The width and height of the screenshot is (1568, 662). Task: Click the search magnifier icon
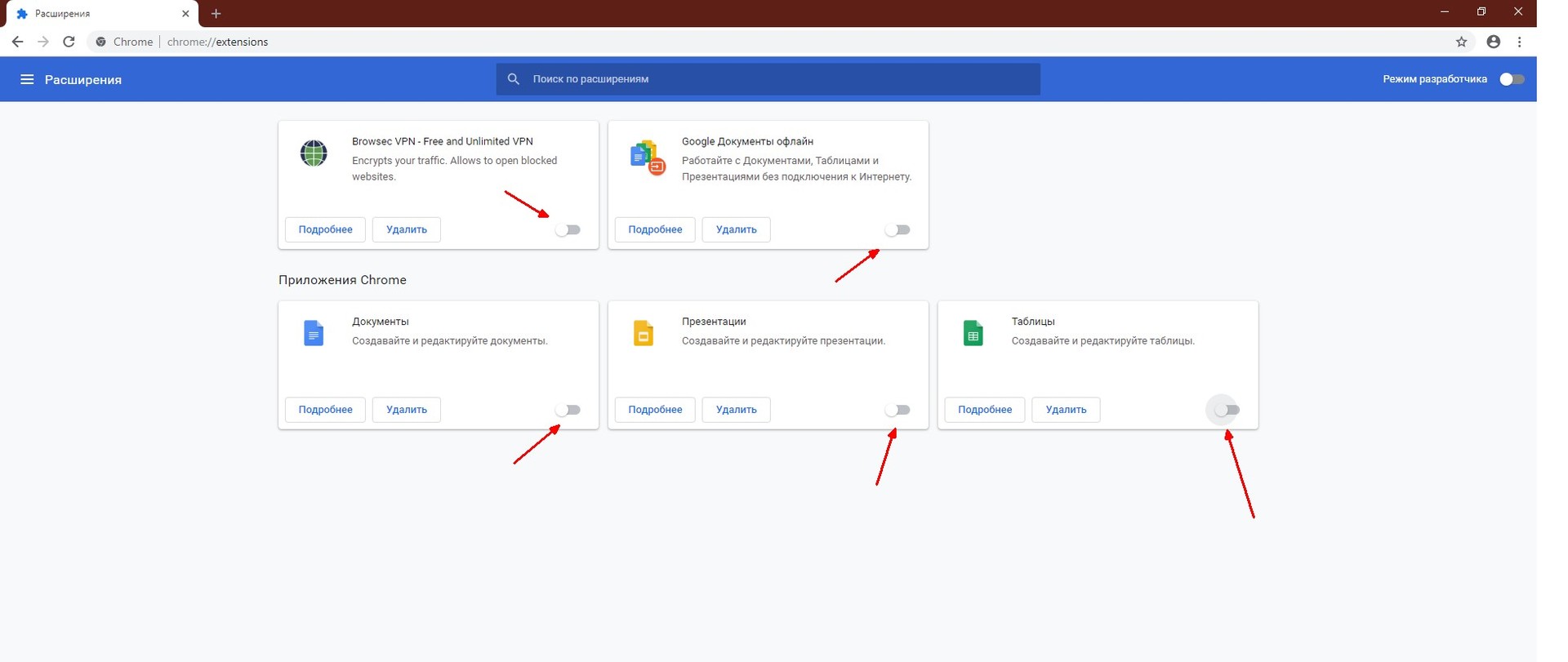click(x=514, y=79)
